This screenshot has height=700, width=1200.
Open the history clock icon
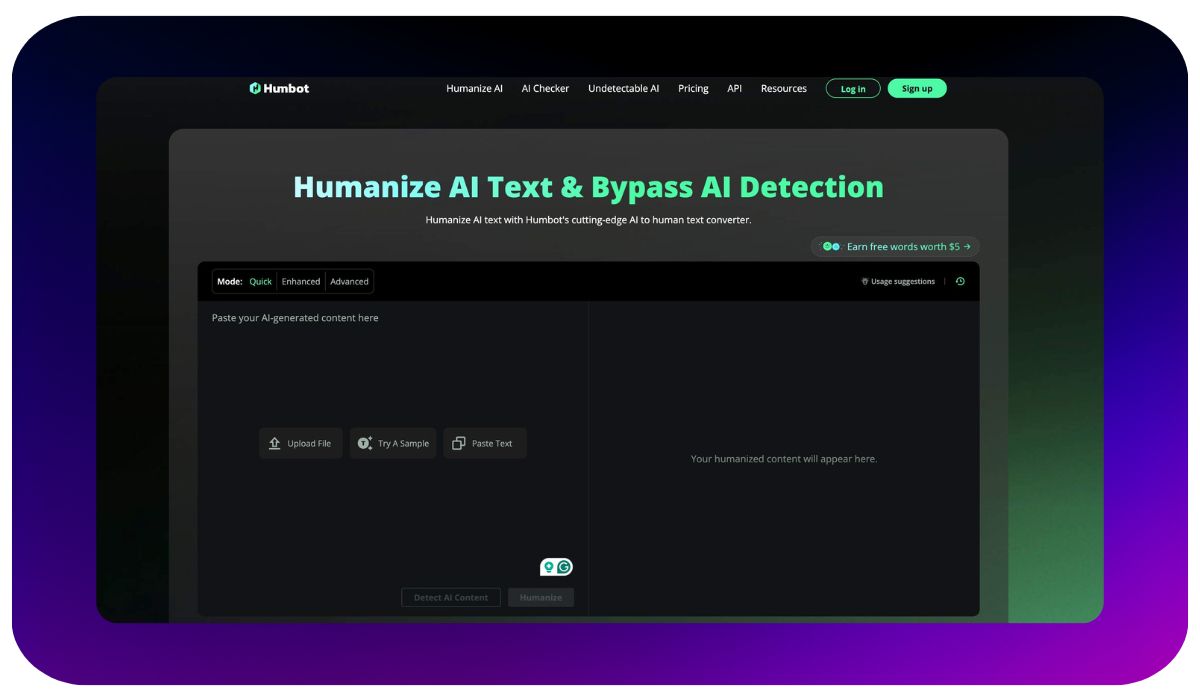point(960,282)
